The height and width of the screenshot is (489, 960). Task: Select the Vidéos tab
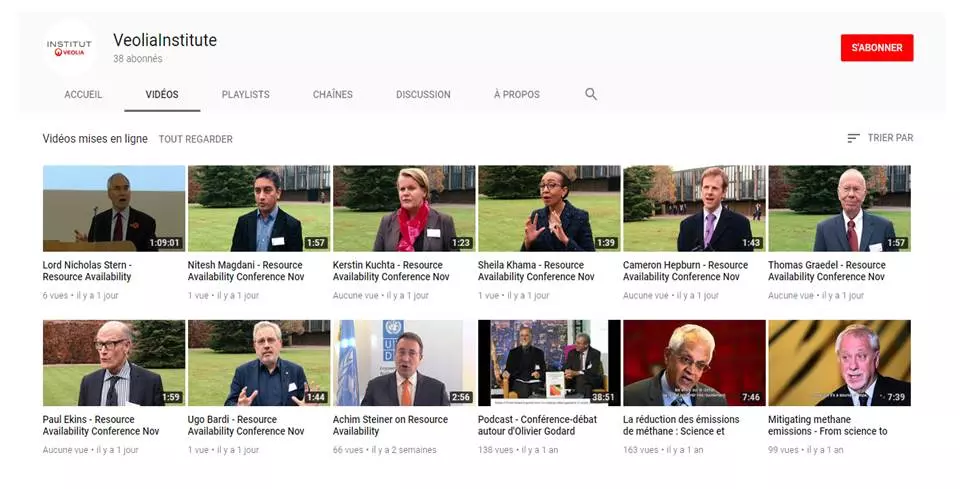162,94
